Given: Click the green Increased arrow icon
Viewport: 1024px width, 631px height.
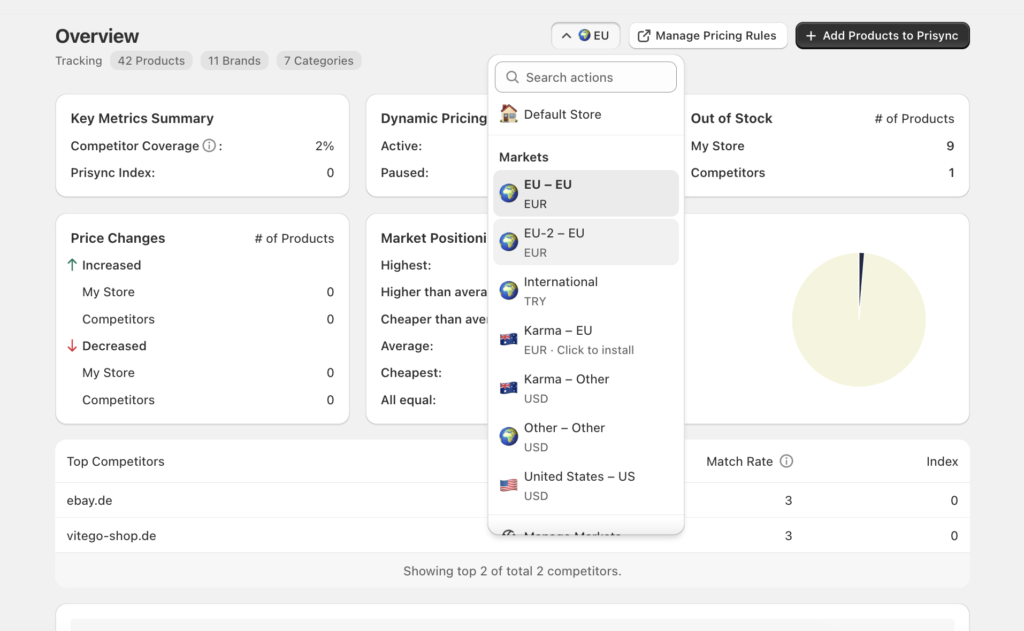Looking at the screenshot, I should 72,265.
